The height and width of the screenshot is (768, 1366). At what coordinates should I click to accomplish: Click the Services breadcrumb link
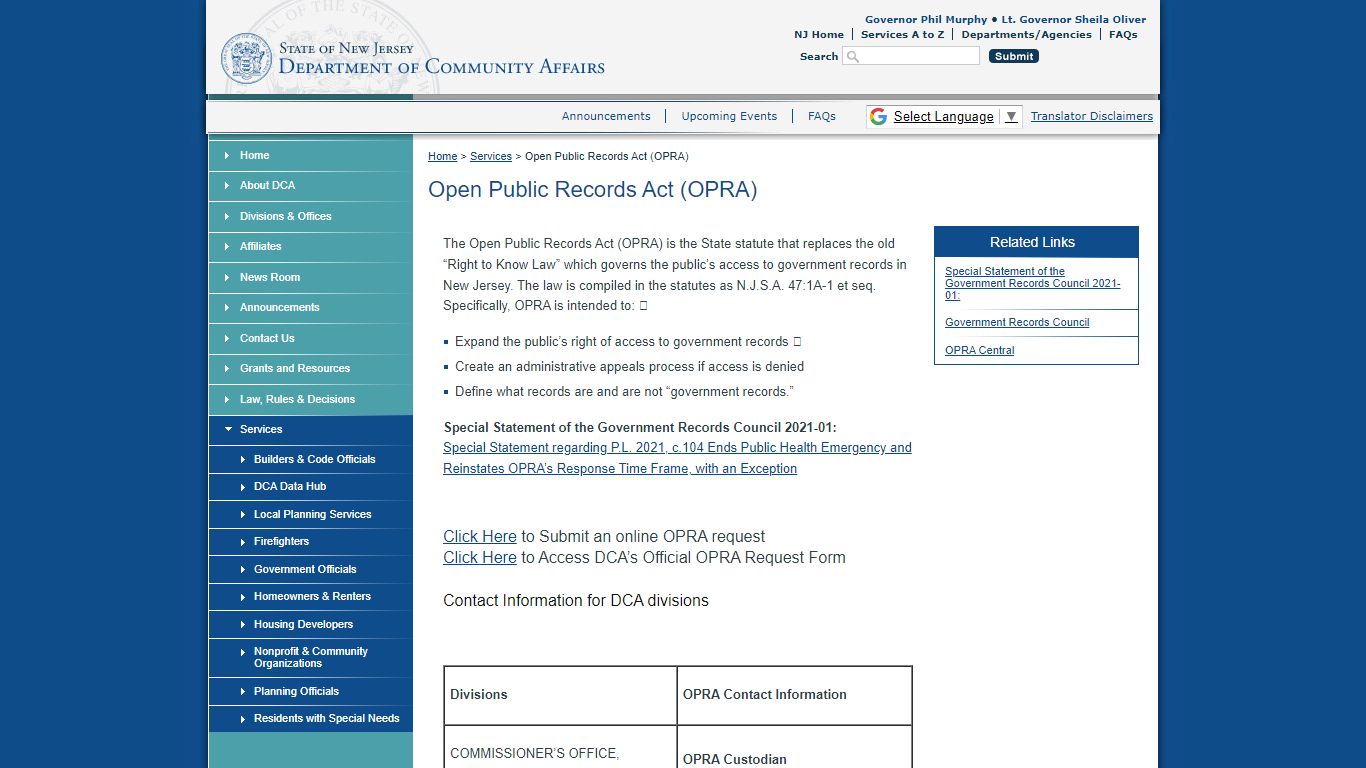pos(491,156)
